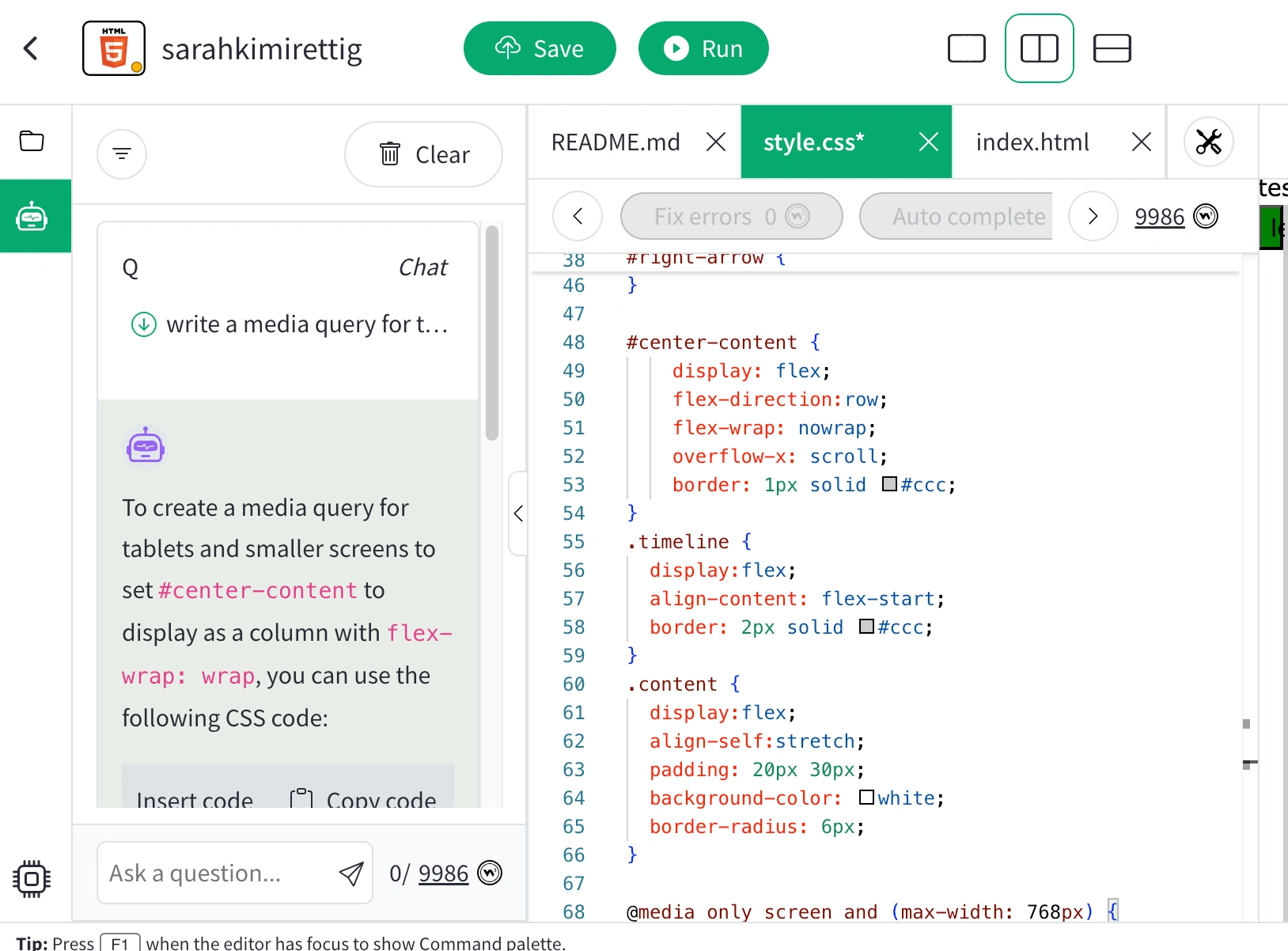The height and width of the screenshot is (951, 1288).
Task: Copy code from the chat reply
Action: (x=363, y=799)
